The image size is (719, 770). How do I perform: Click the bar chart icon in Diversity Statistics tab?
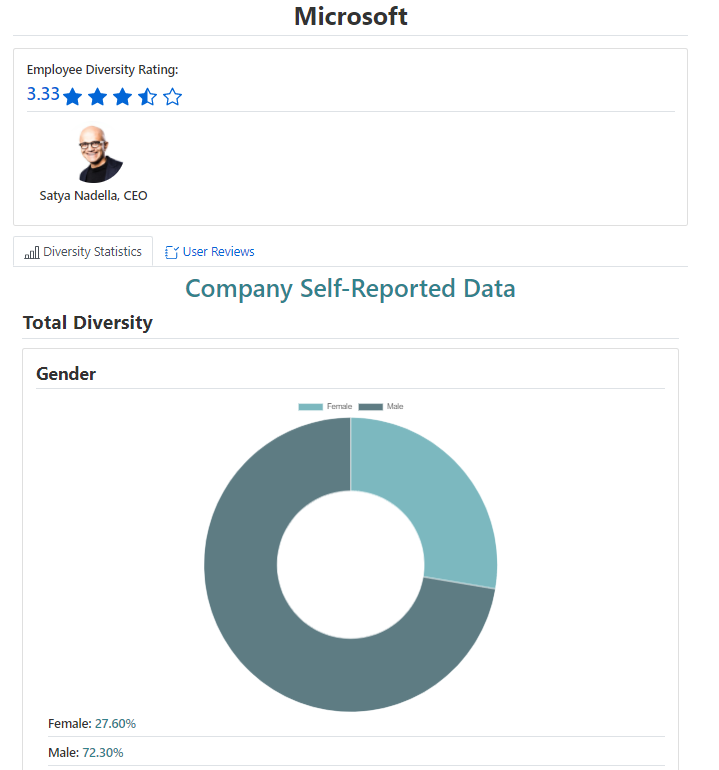tap(32, 252)
